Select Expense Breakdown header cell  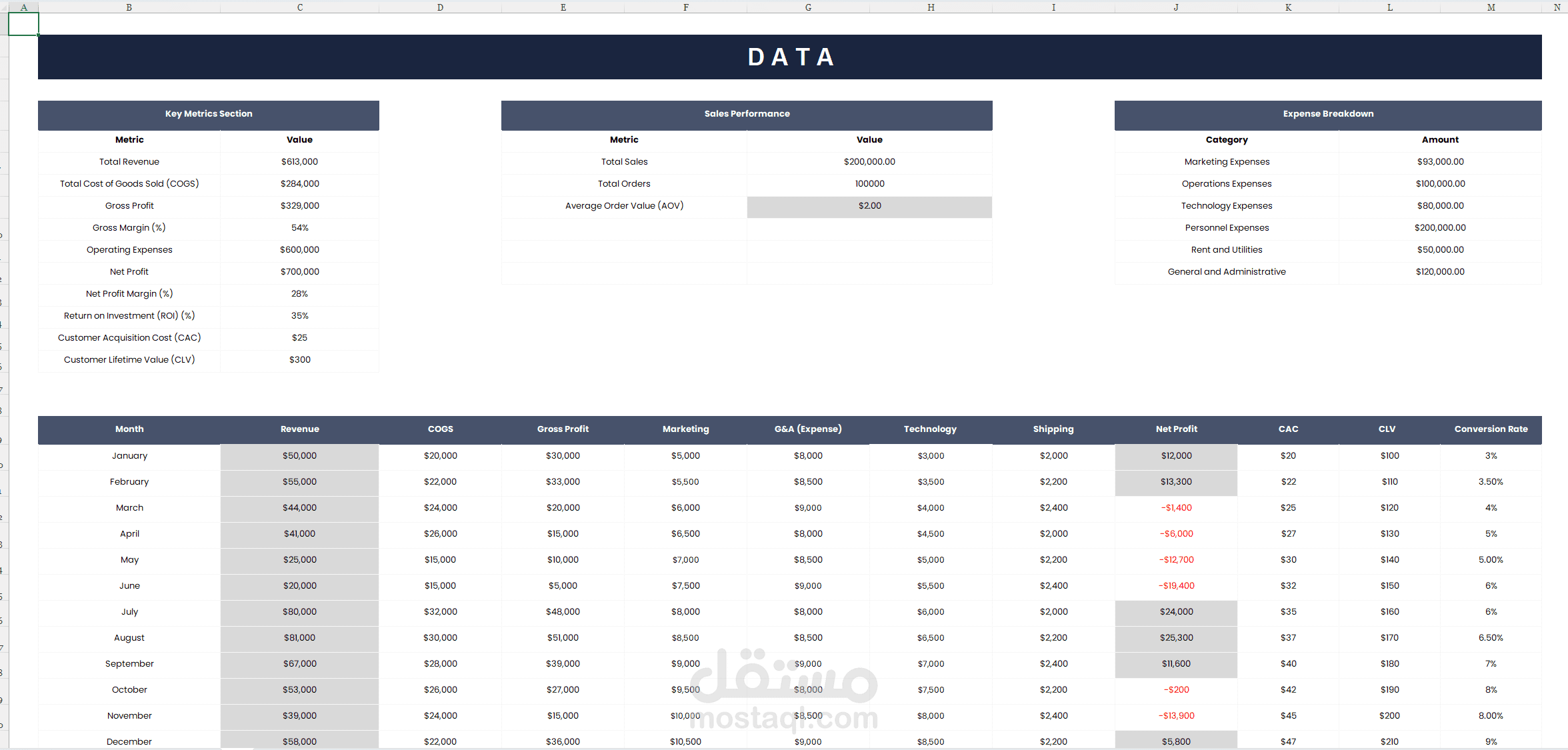coord(1327,114)
